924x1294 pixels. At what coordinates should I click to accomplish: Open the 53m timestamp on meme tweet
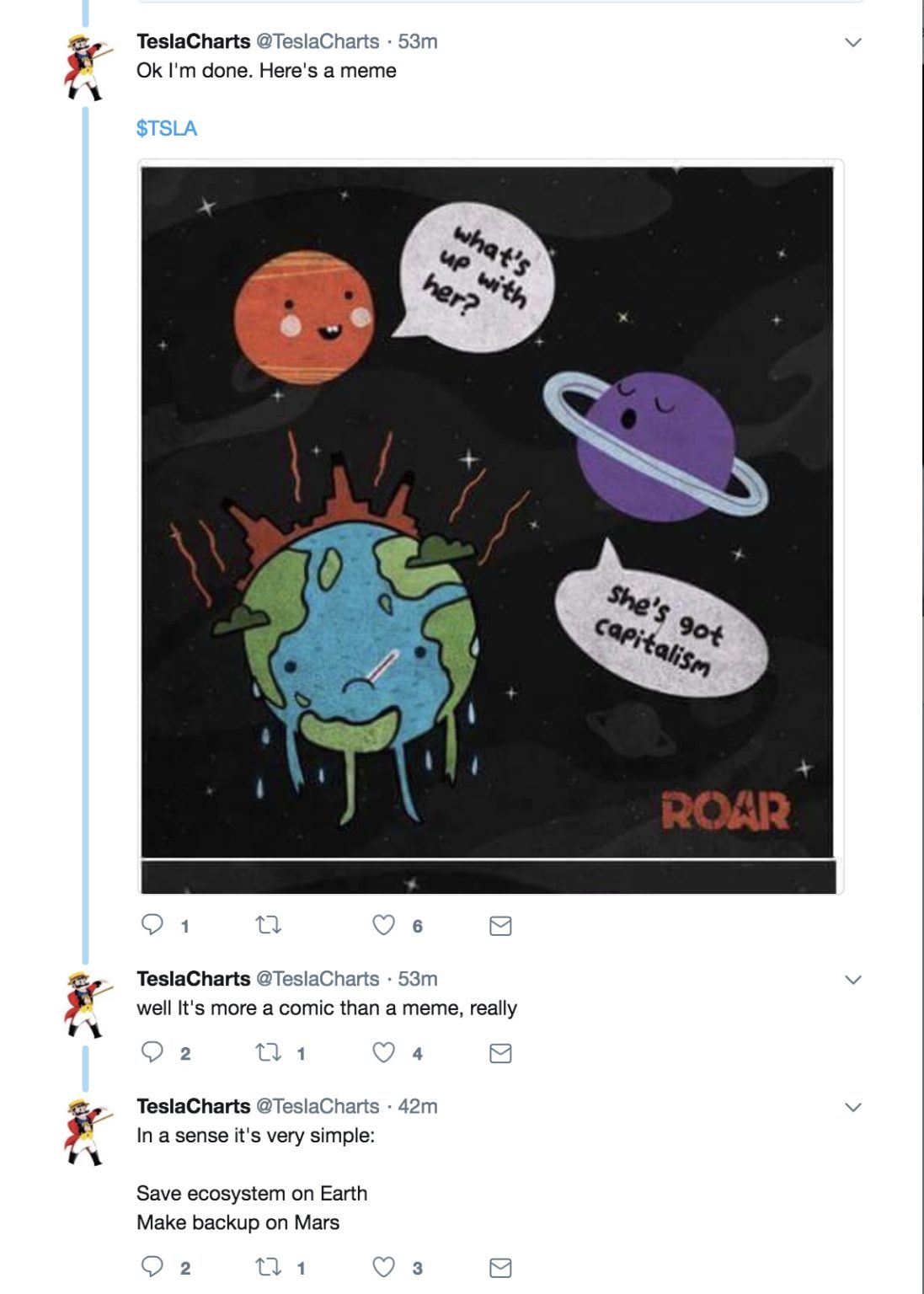[x=418, y=41]
